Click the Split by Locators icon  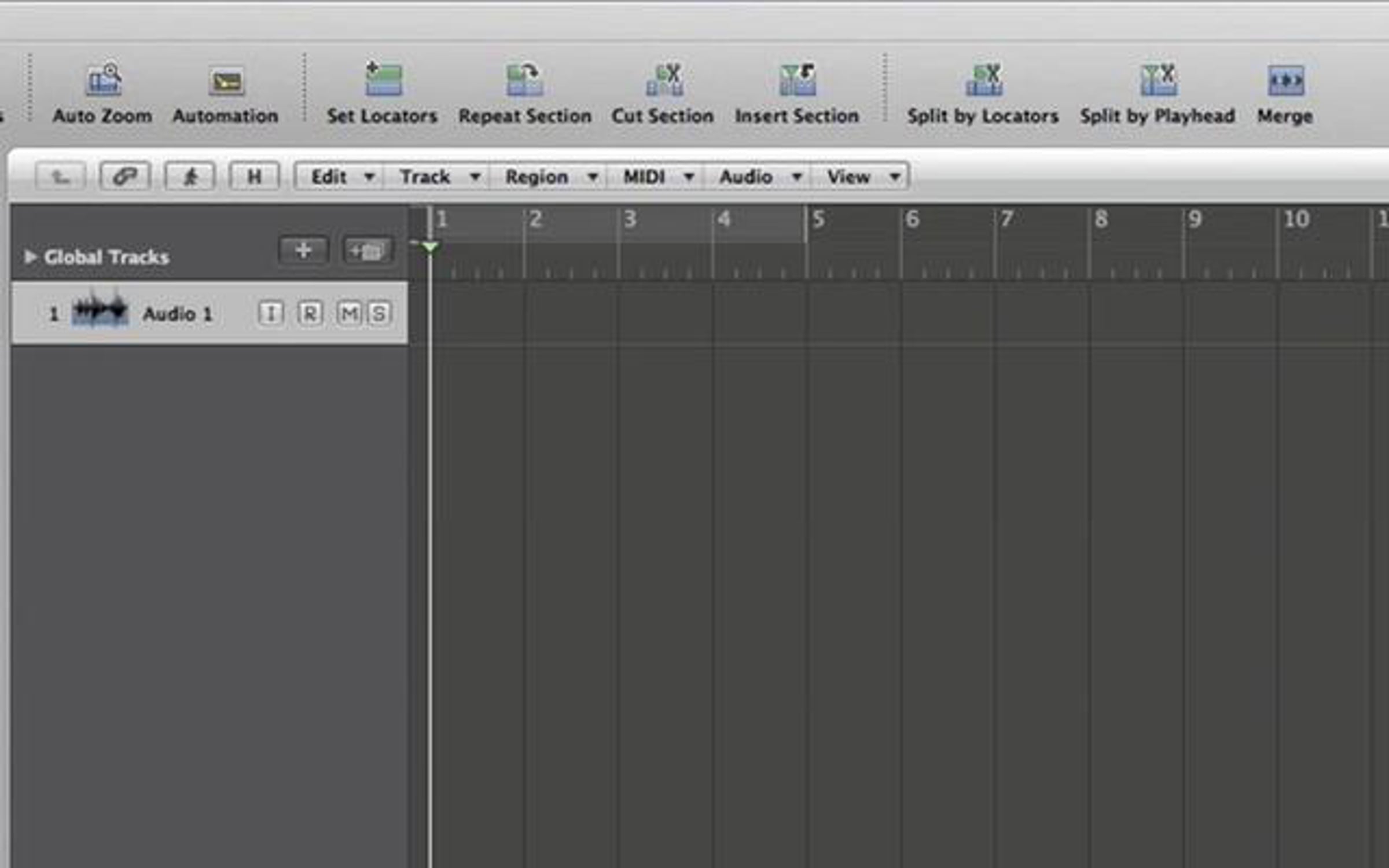tap(984, 79)
